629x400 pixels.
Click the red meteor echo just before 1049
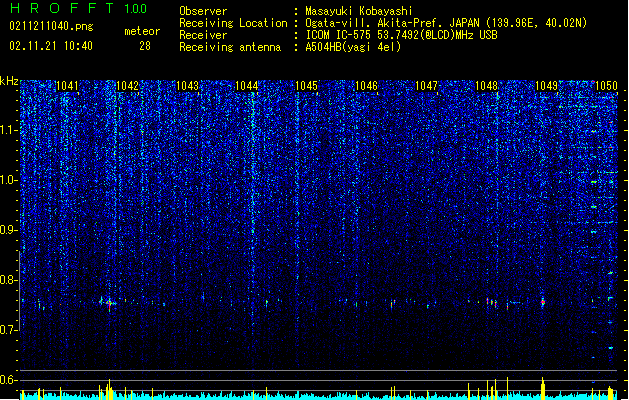pyautogui.click(x=543, y=302)
